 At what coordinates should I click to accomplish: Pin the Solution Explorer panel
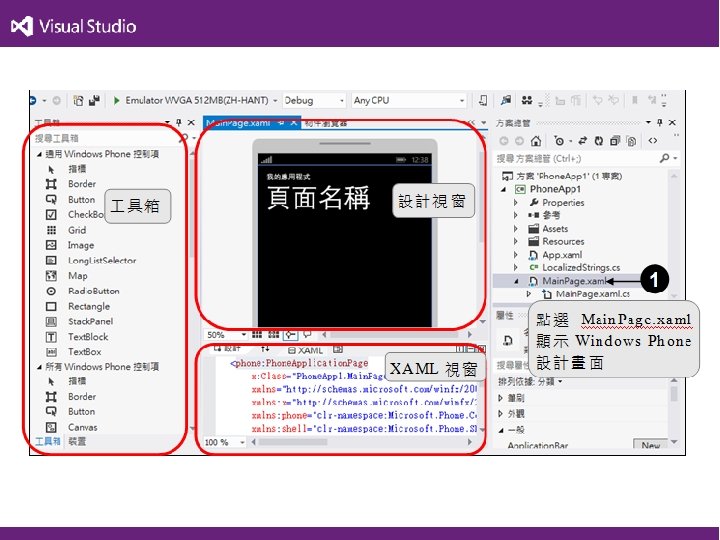(x=659, y=122)
